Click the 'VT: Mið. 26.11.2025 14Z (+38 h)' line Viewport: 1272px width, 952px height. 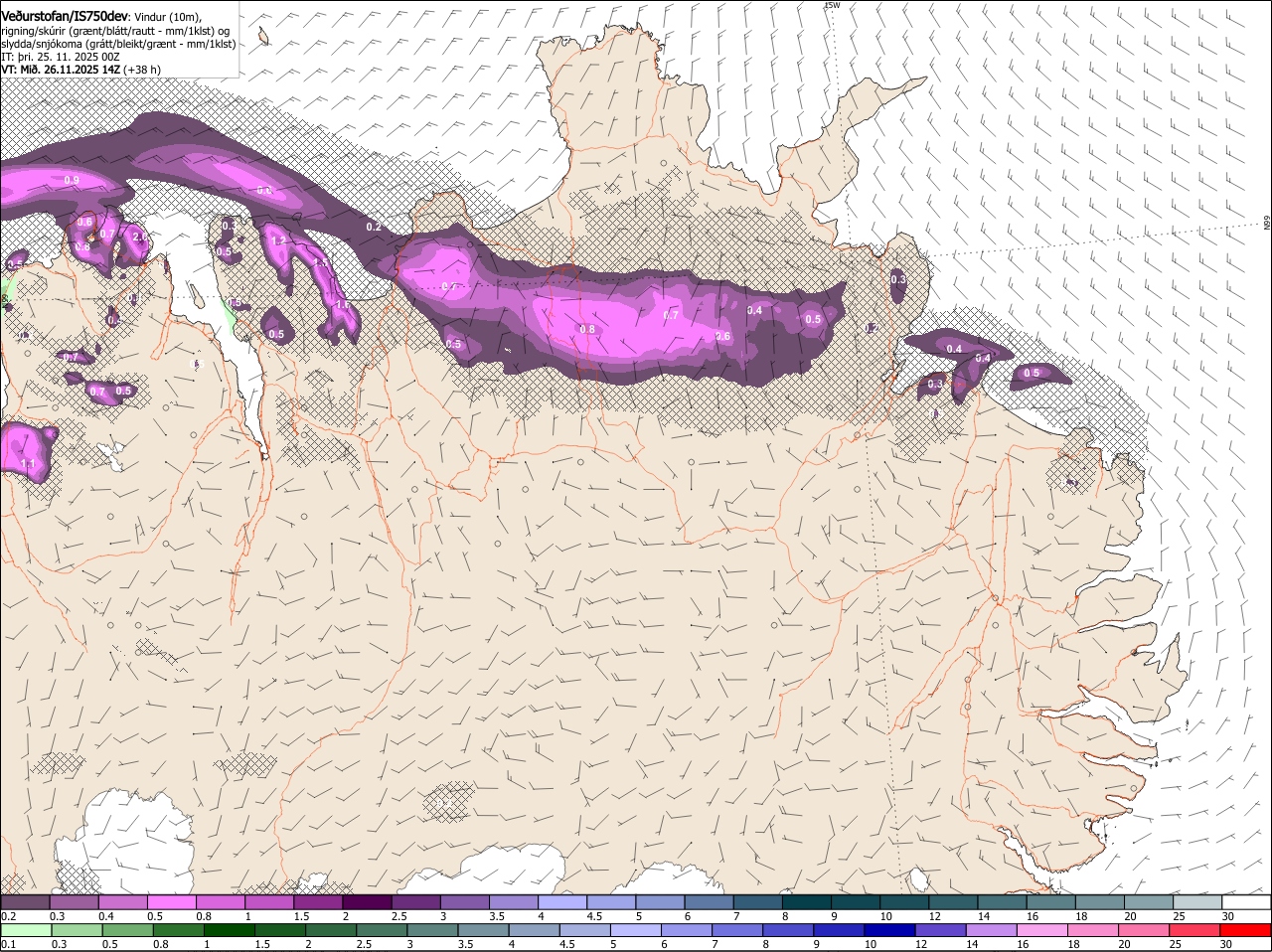coord(80,70)
